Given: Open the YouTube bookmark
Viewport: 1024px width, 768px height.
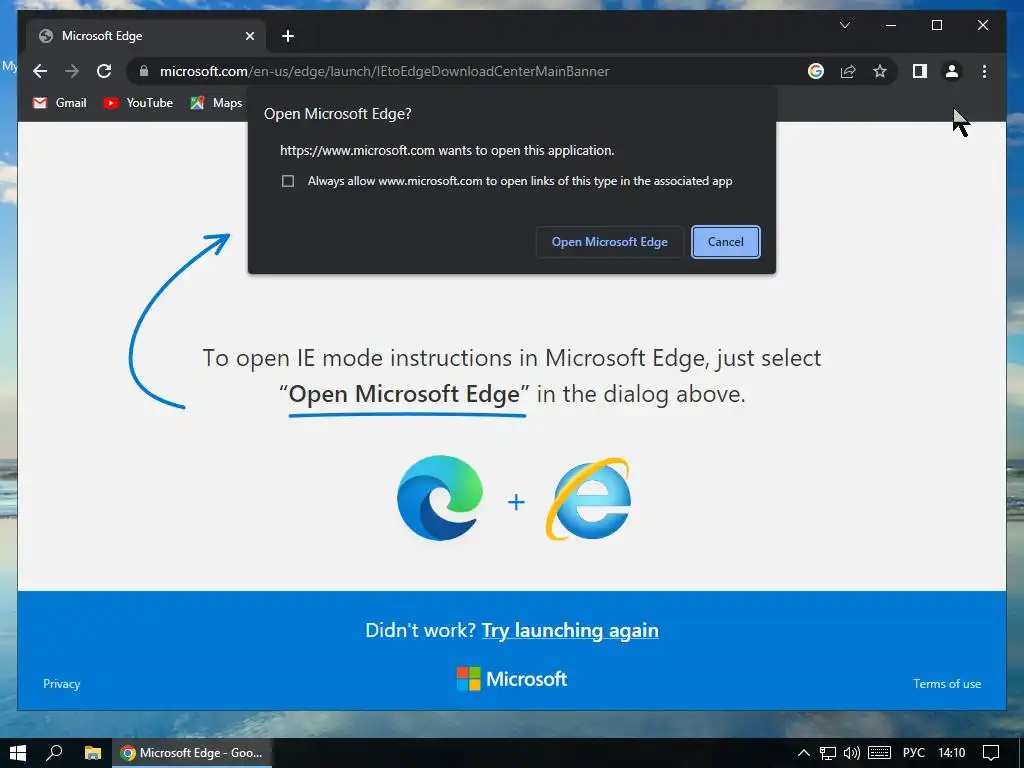Looking at the screenshot, I should (x=138, y=103).
